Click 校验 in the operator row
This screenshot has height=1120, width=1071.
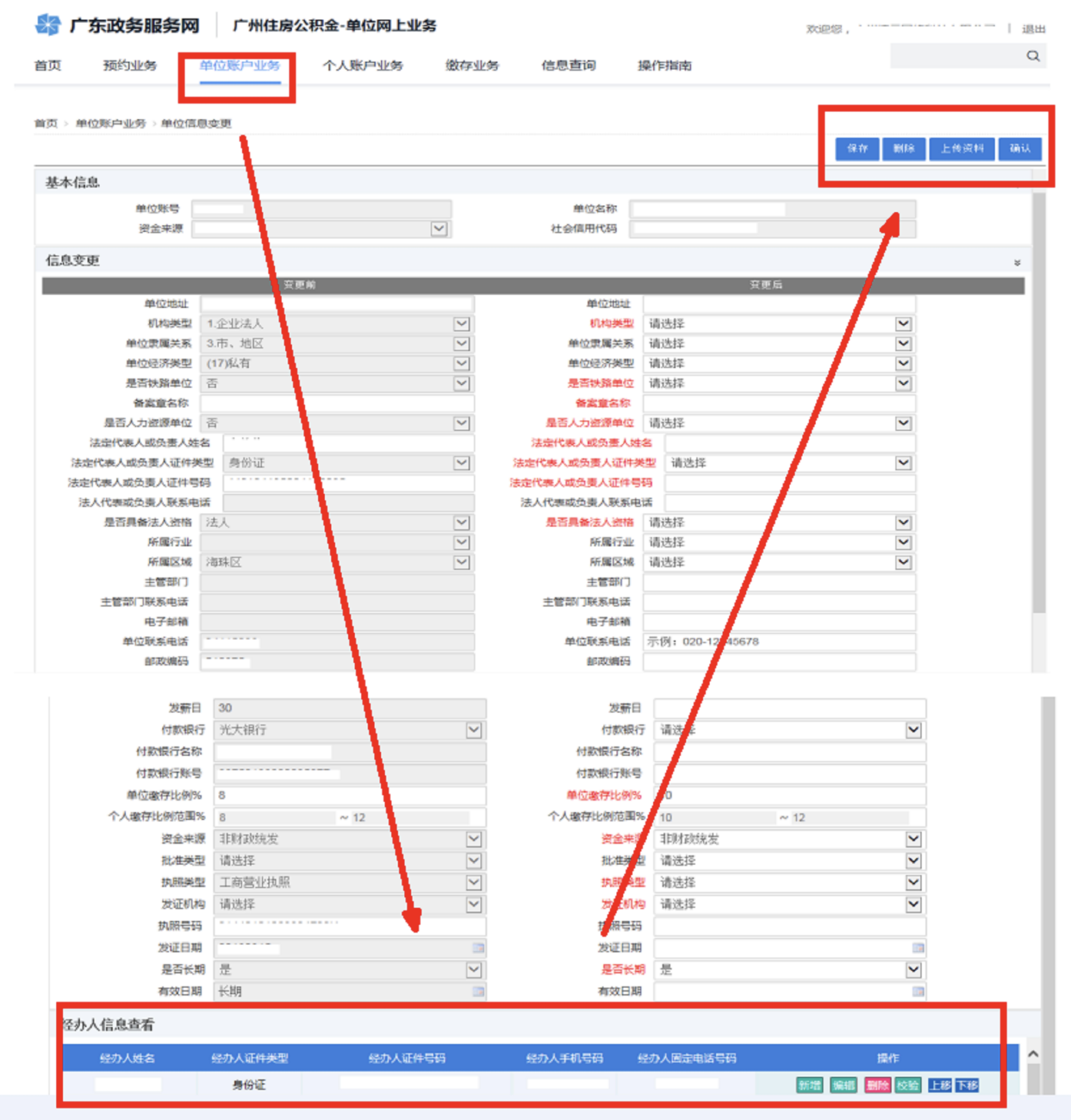[907, 1085]
